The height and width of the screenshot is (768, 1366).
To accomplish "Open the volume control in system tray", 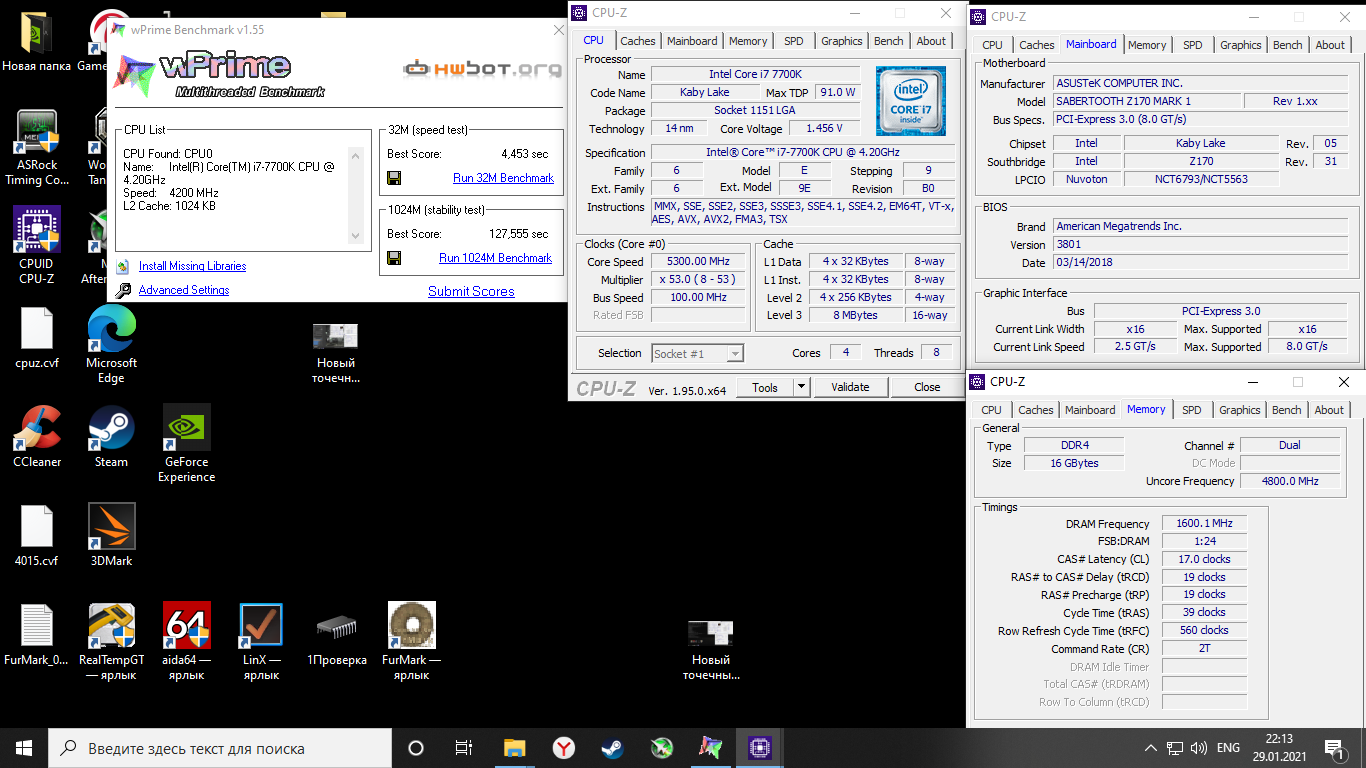I will click(x=1198, y=747).
